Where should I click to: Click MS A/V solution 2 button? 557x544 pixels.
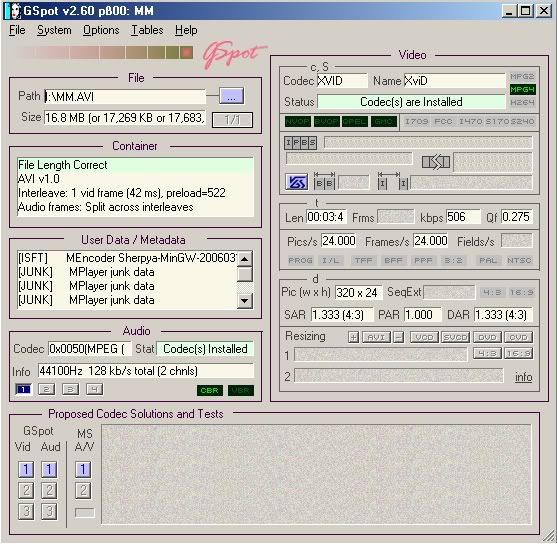click(83, 490)
